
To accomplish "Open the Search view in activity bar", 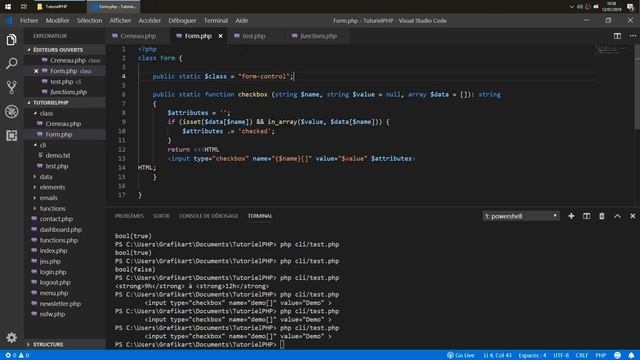I will click(11, 63).
